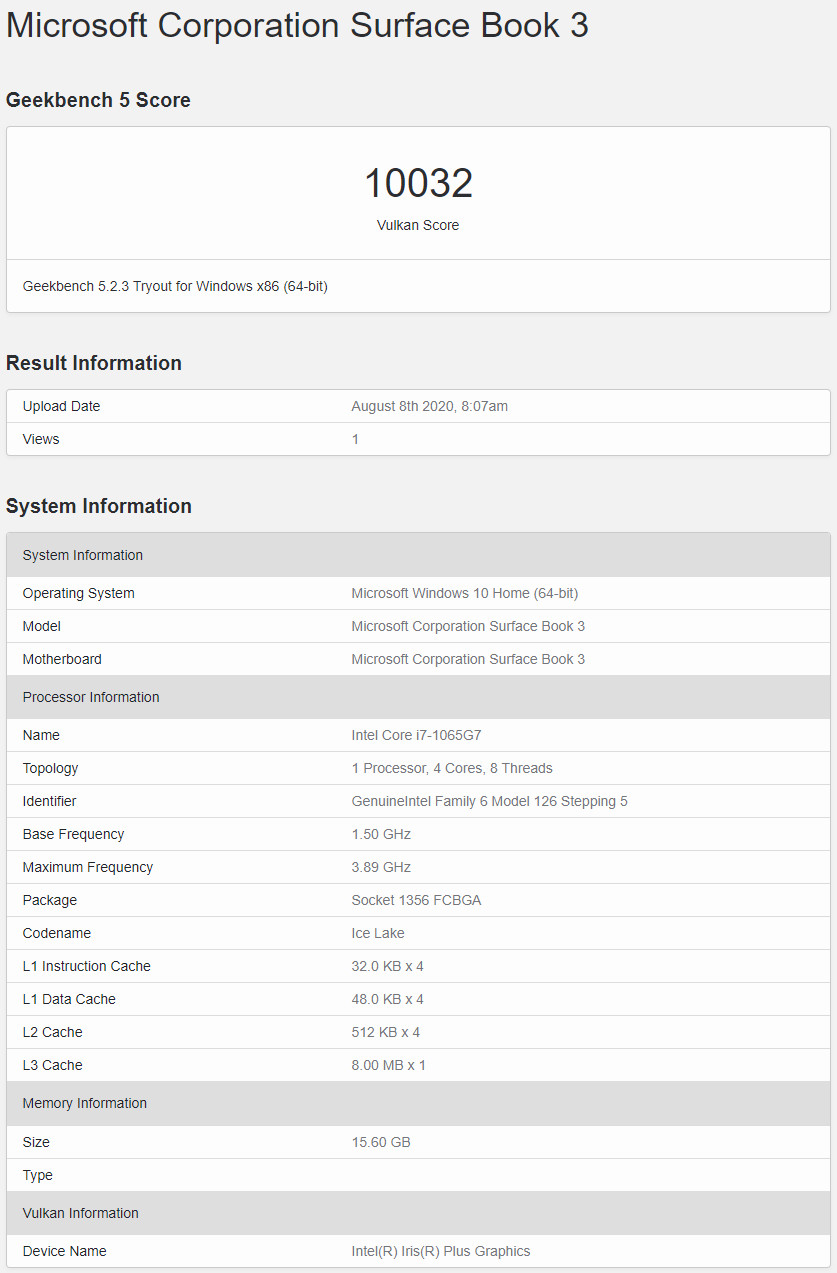Click the Operating System label
Viewport: 837px width, 1273px height.
[x=78, y=593]
